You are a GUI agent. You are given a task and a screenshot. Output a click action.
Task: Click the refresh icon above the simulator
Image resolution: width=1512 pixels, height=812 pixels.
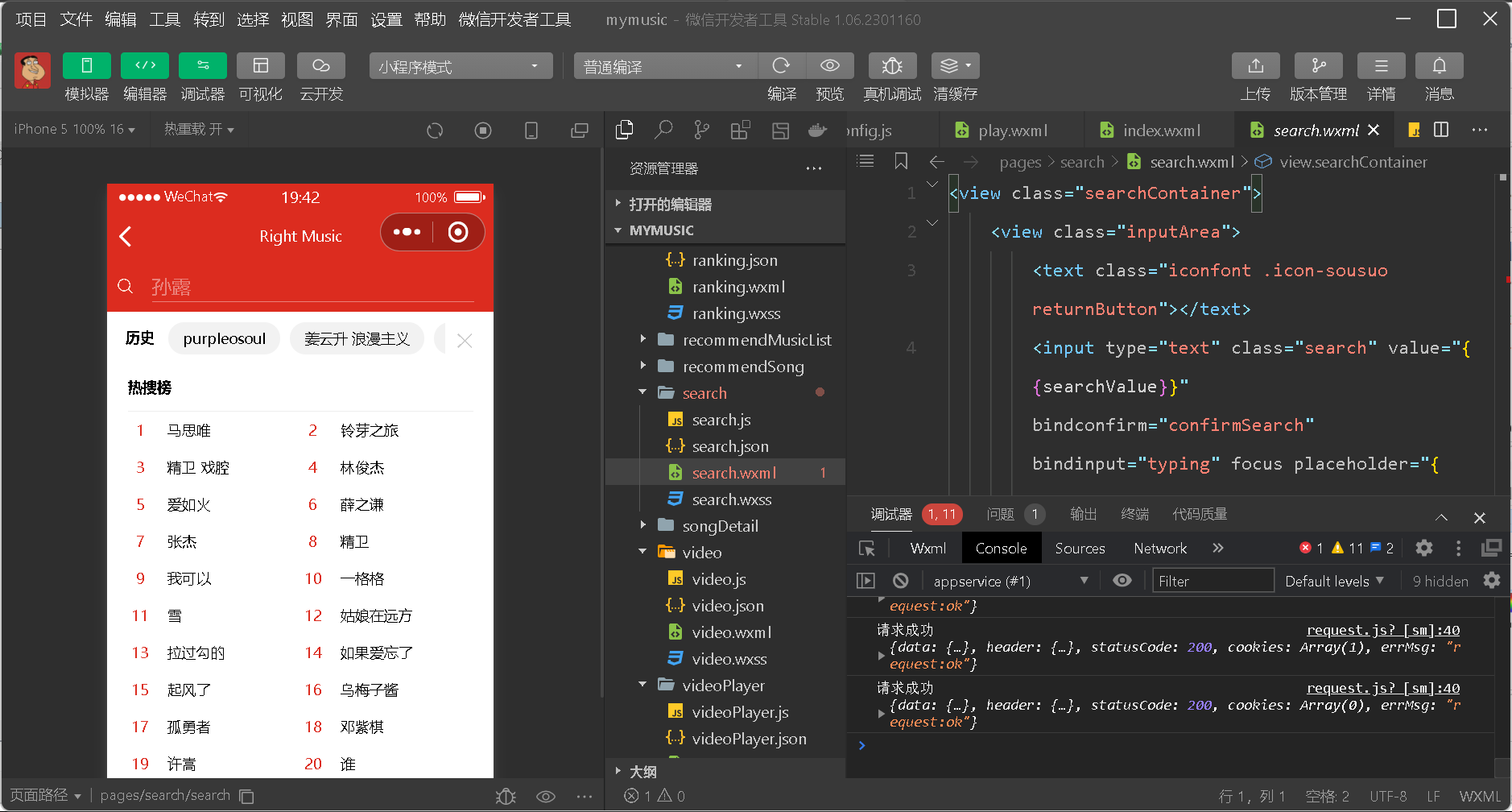(x=435, y=130)
